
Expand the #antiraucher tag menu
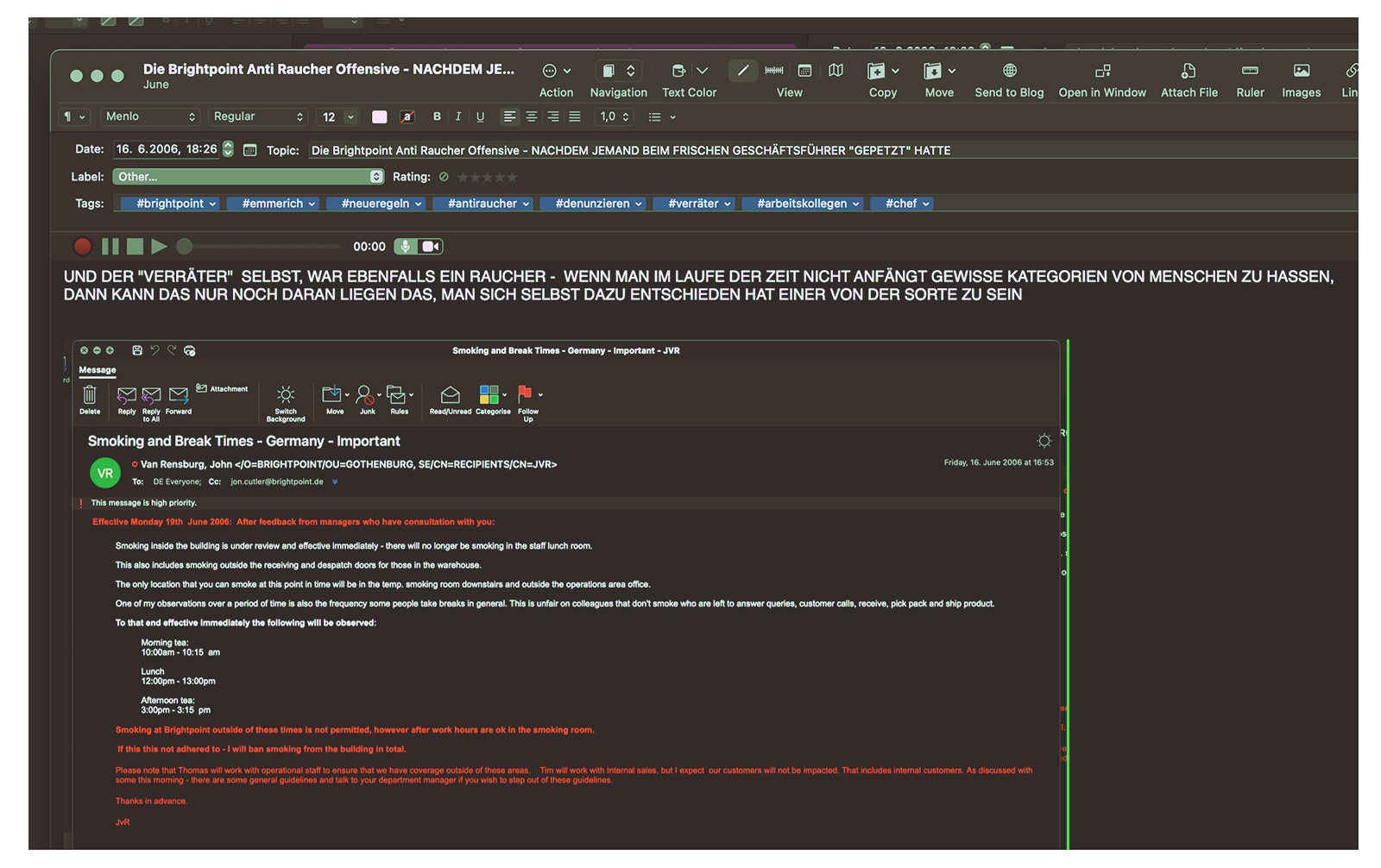tap(526, 204)
